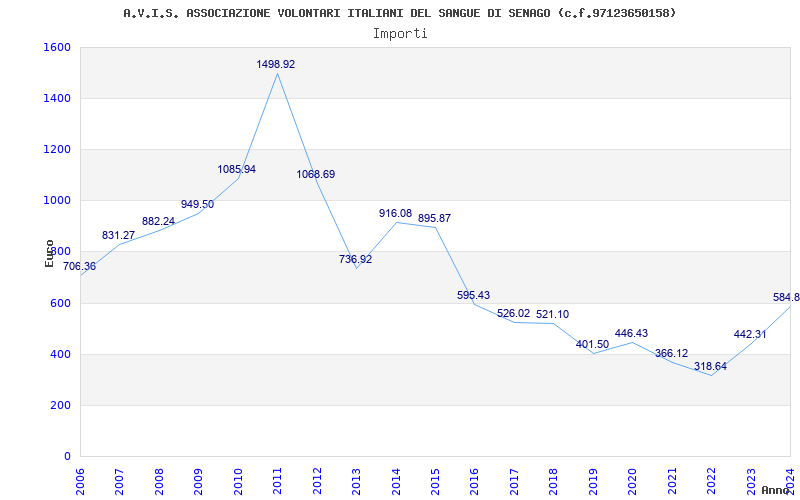The image size is (800, 500).
Task: Click the 2009 x-axis year label
Action: pyautogui.click(x=198, y=482)
